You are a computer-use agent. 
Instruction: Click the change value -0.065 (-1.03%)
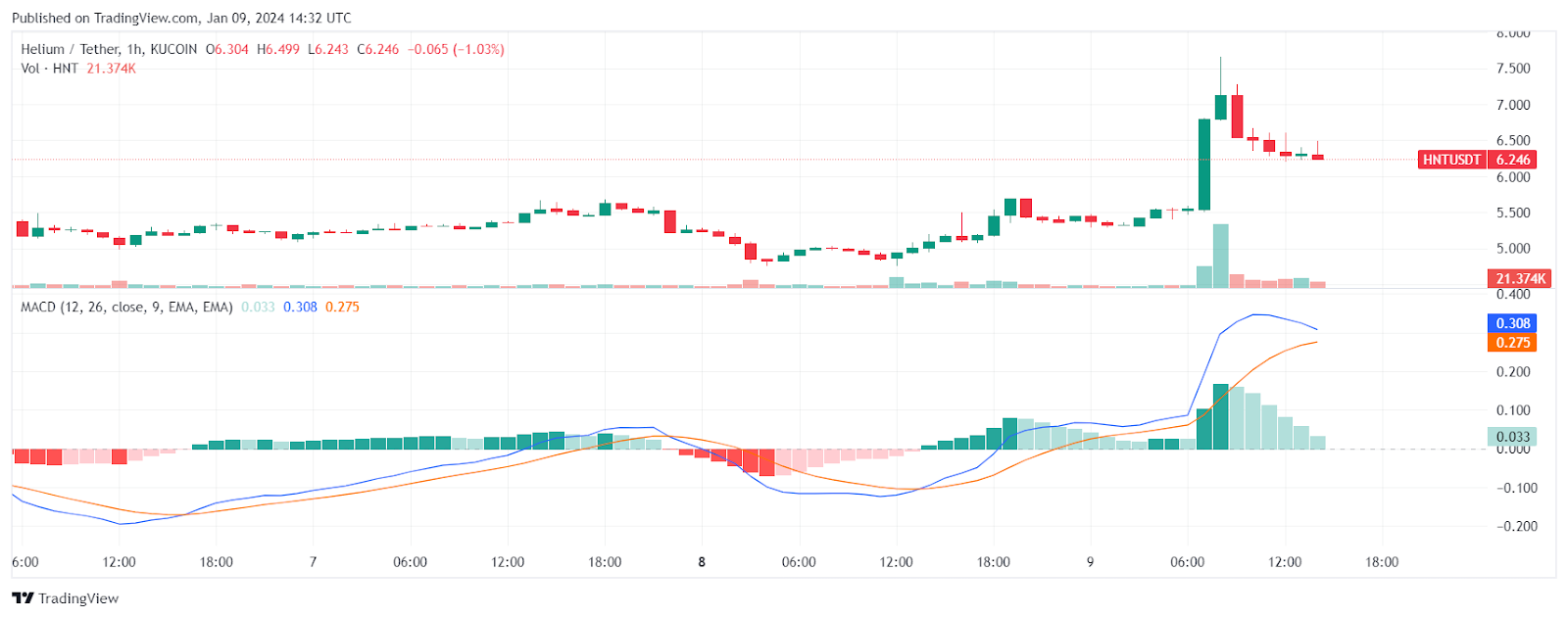click(x=456, y=49)
